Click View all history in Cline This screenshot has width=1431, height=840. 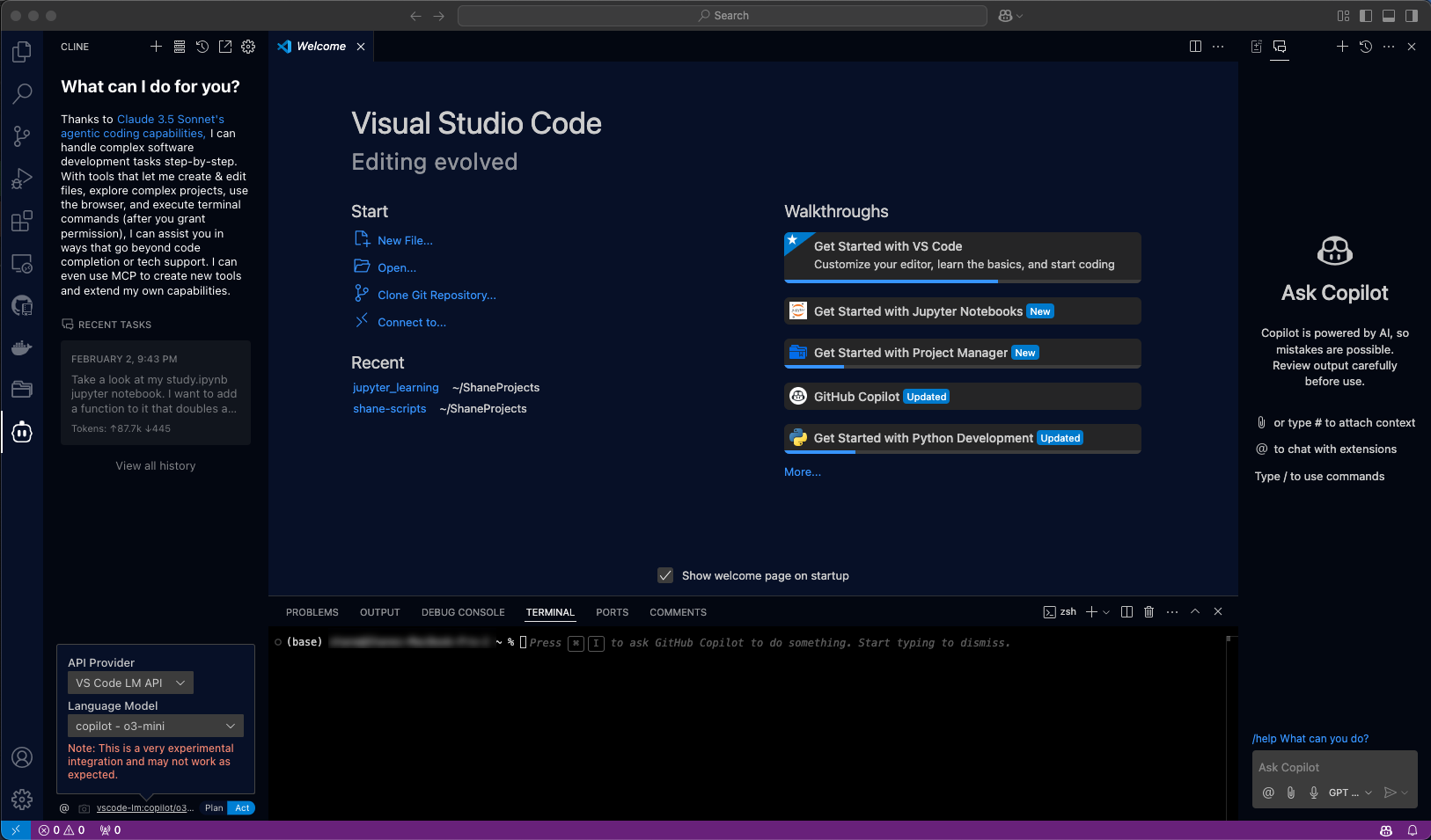156,465
